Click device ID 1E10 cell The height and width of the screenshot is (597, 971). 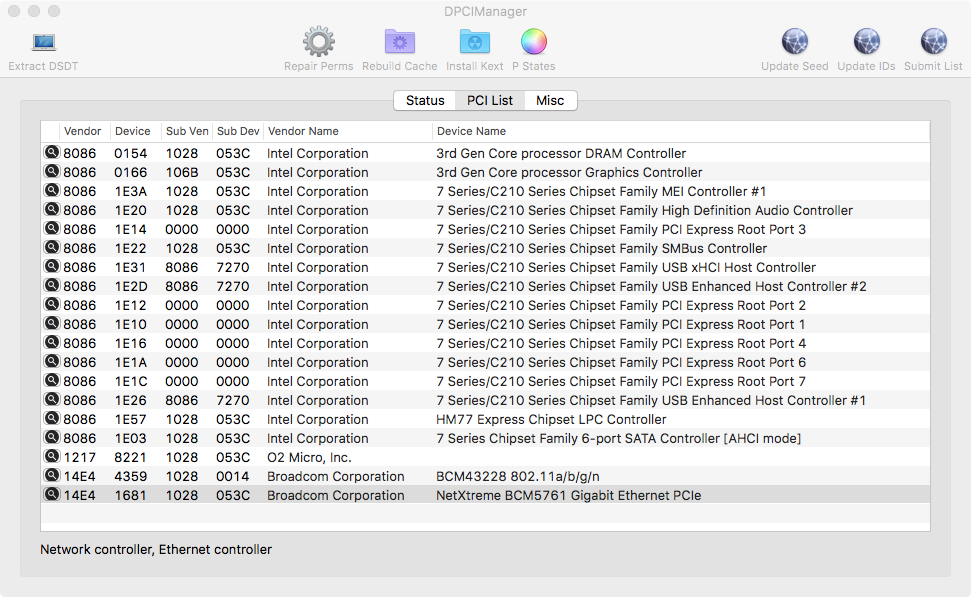coord(131,325)
